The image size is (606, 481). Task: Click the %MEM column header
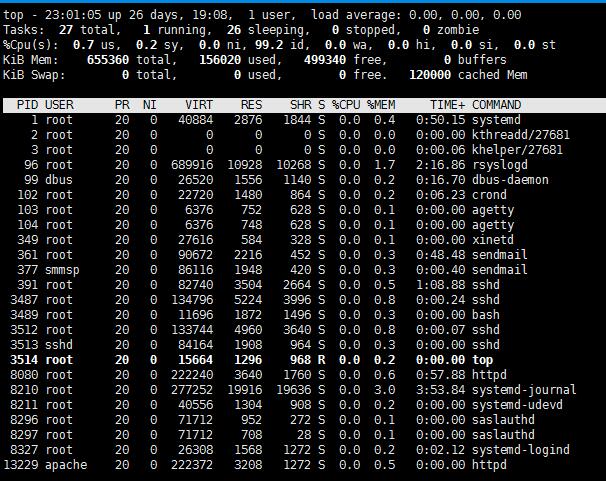(x=382, y=104)
